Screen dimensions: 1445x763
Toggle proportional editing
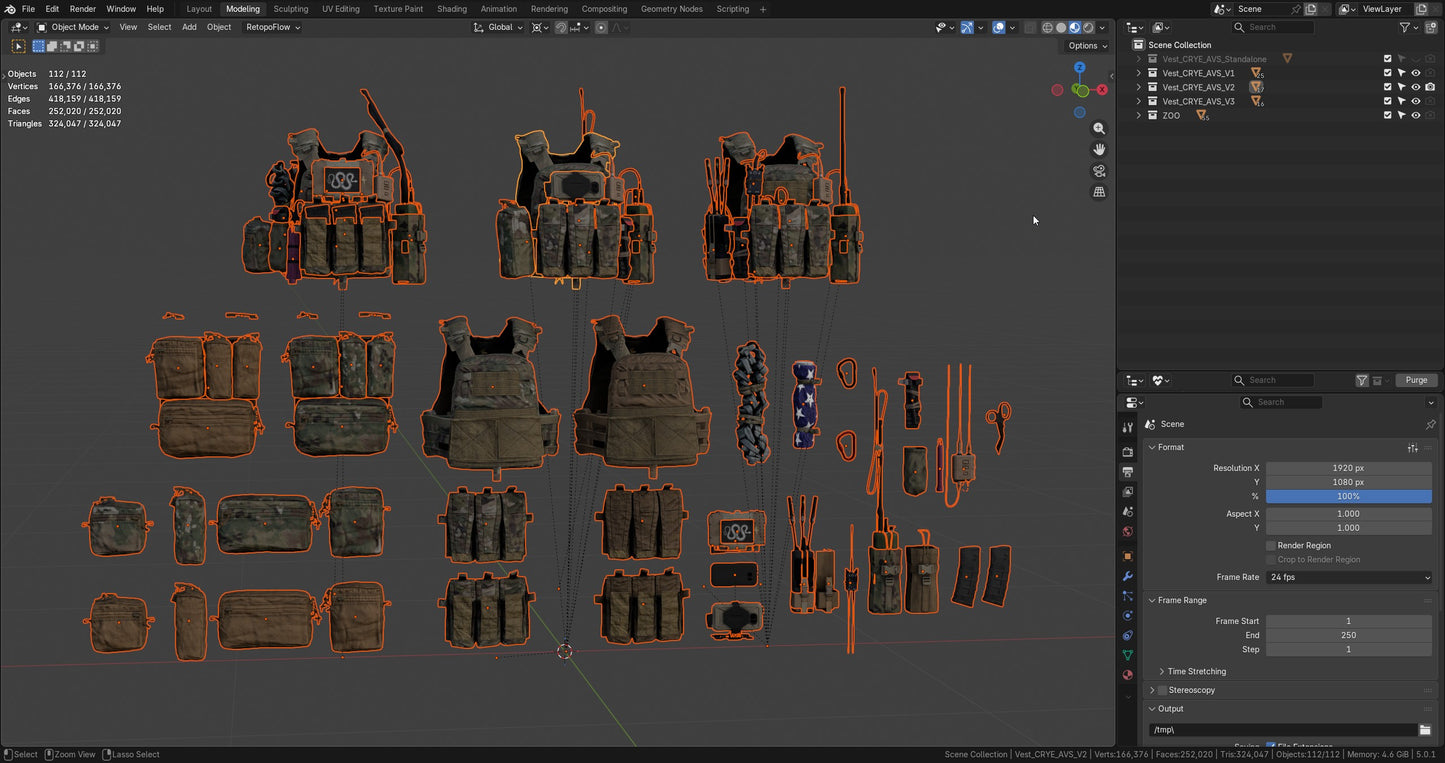click(x=601, y=27)
